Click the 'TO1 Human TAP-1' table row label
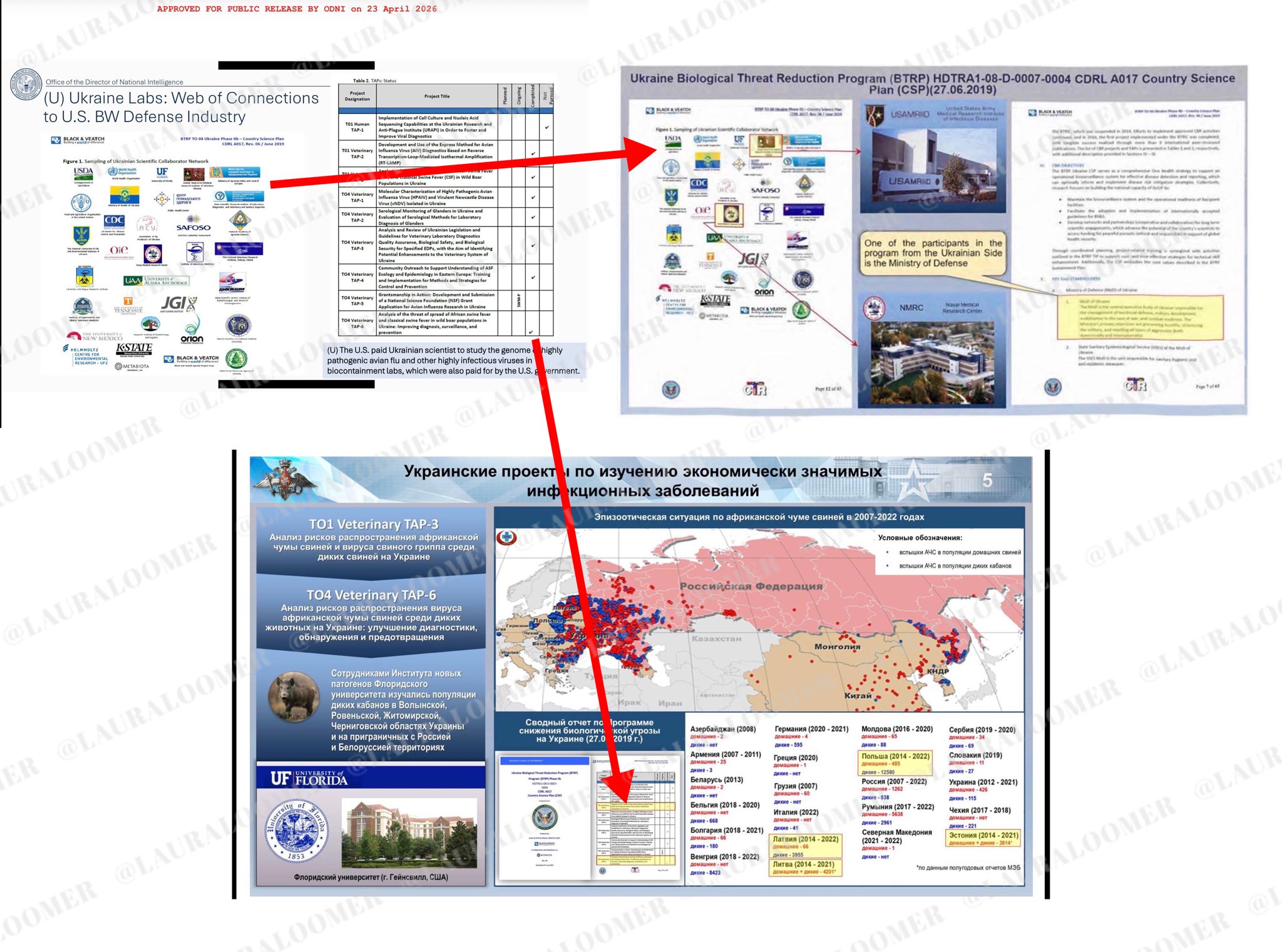 tap(357, 127)
